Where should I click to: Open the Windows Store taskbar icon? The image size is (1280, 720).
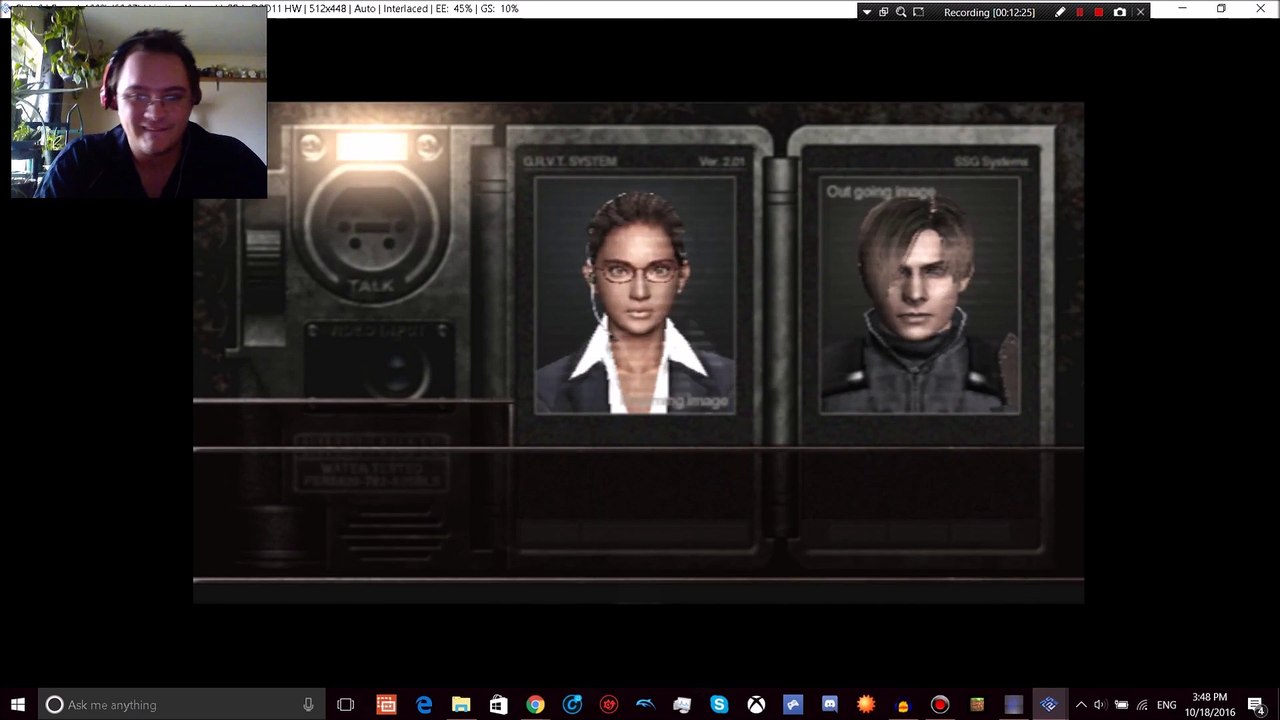tap(498, 705)
